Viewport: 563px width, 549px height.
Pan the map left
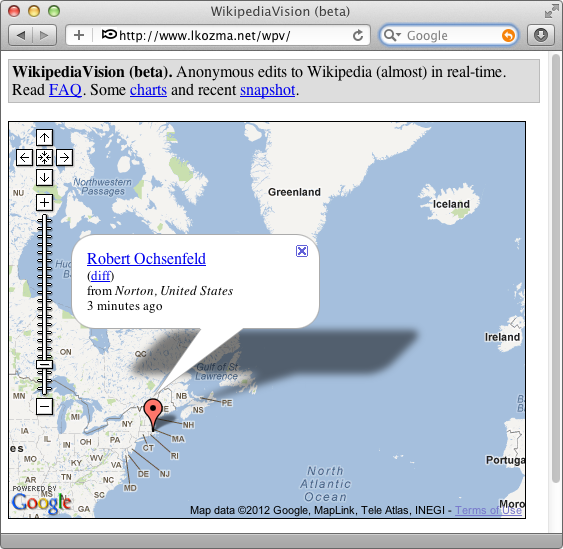point(24,157)
